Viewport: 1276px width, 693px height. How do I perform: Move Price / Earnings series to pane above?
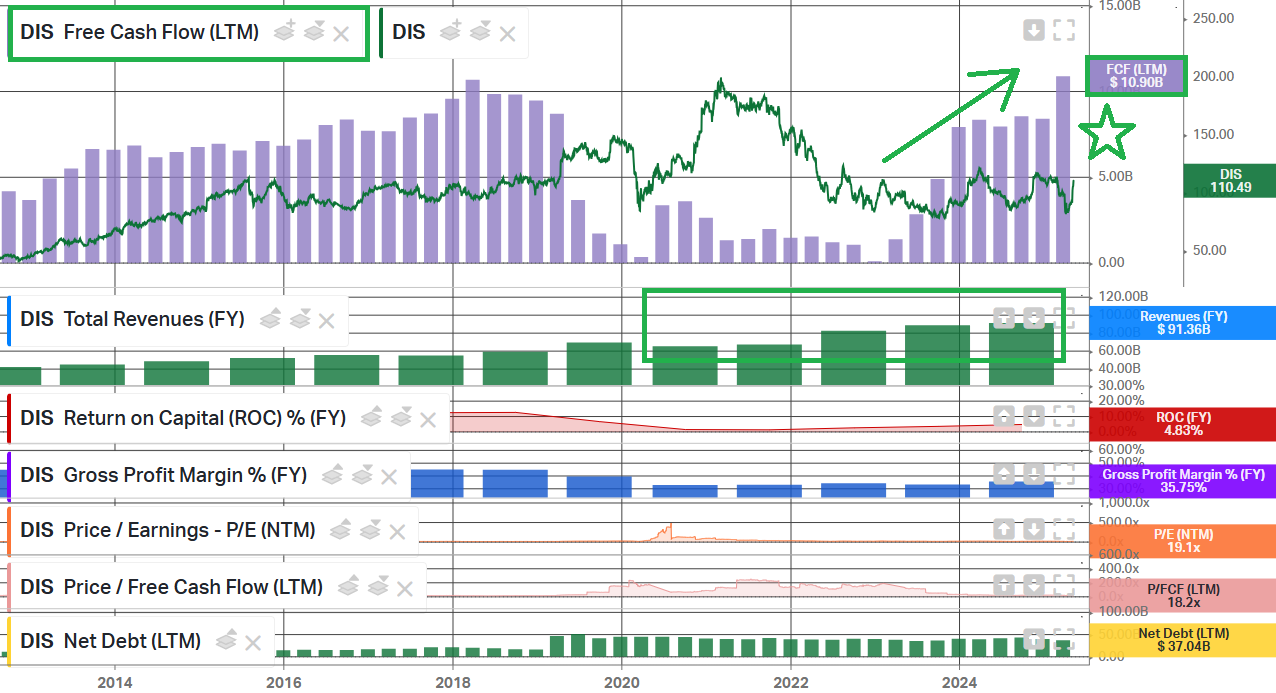pyautogui.click(x=341, y=530)
